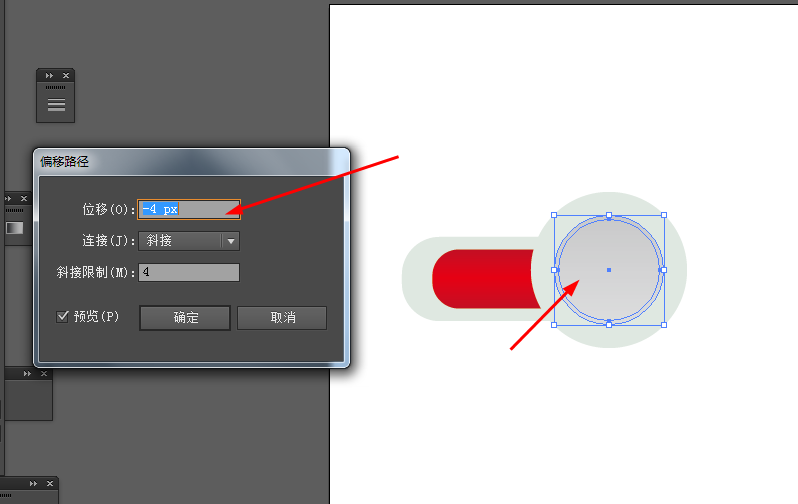798x504 pixels.
Task: Expand the floating panel with the three-line icon via double arrows
Action: tap(49, 75)
